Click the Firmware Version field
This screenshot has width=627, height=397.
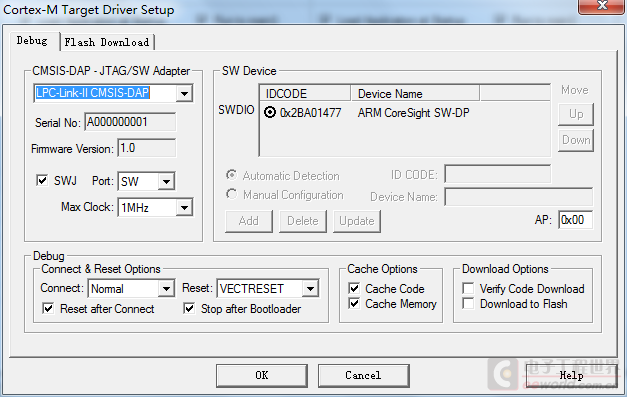pyautogui.click(x=146, y=148)
